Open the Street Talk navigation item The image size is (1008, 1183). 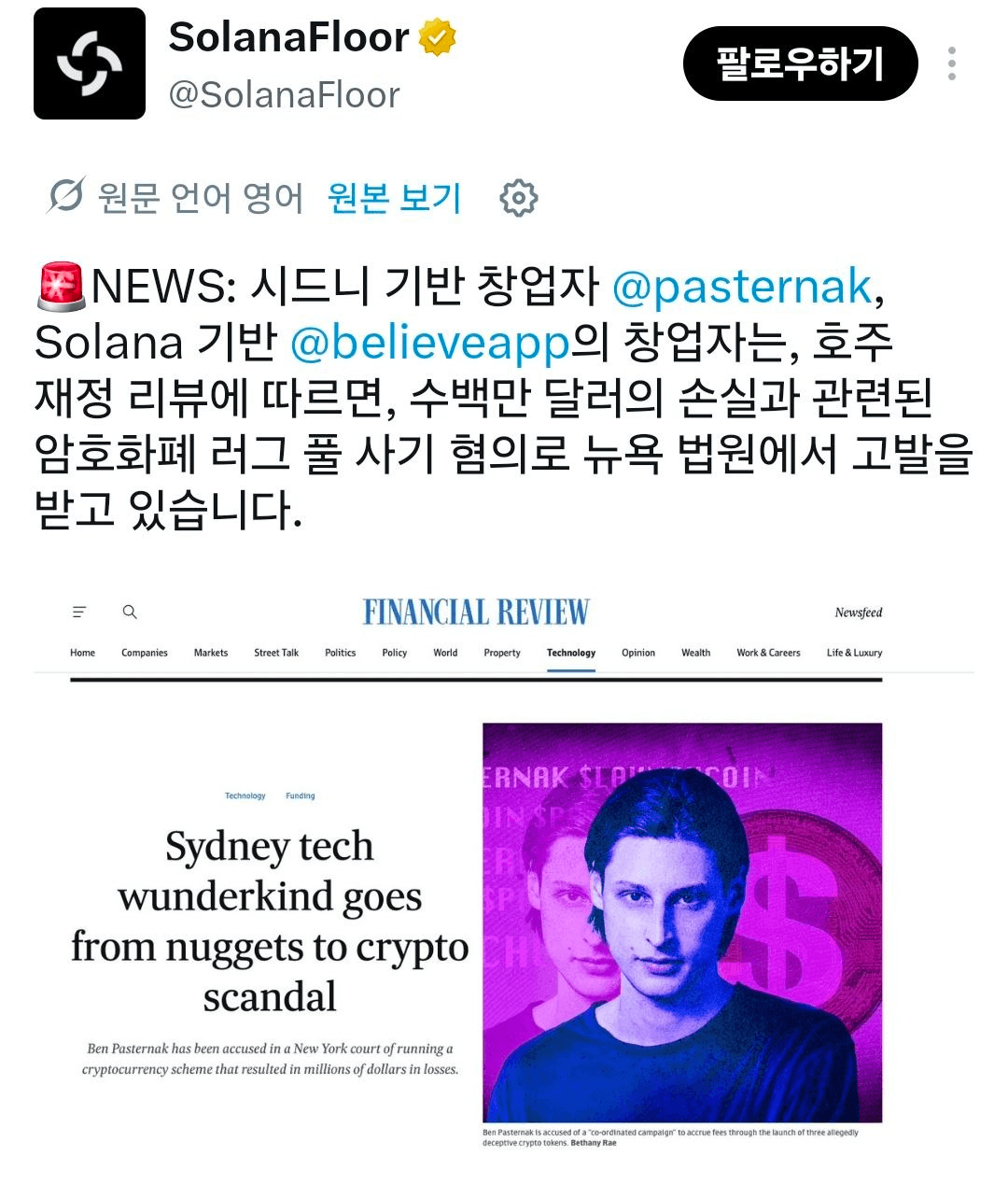(x=276, y=653)
